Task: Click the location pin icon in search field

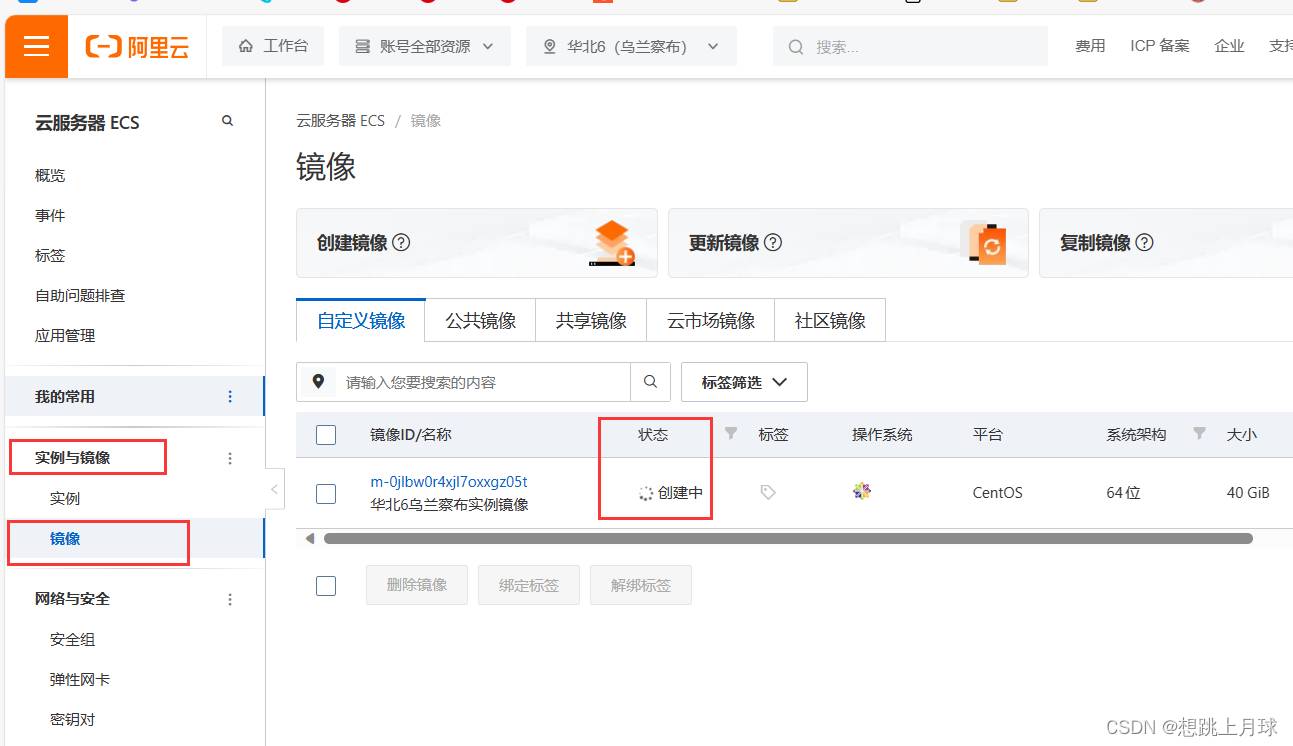Action: pyautogui.click(x=318, y=381)
